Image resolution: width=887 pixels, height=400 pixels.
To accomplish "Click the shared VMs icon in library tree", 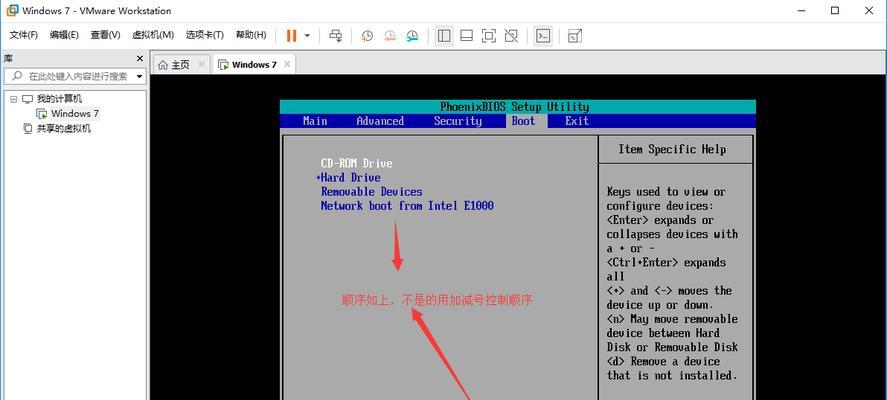I will click(x=27, y=128).
